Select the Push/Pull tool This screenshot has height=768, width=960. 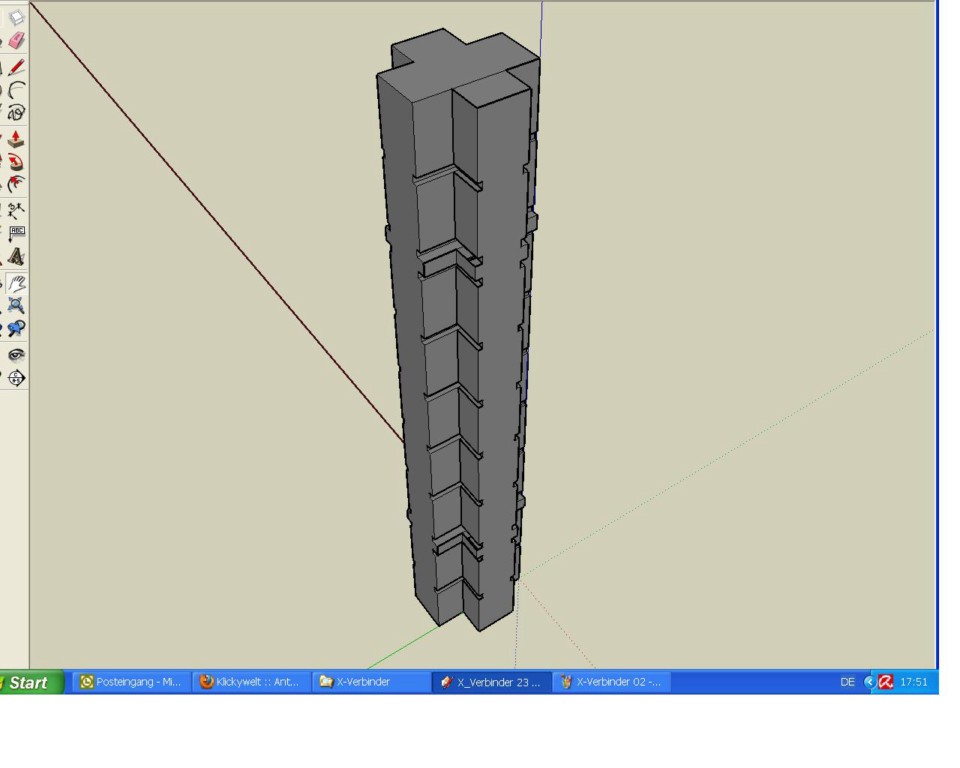coord(16,139)
